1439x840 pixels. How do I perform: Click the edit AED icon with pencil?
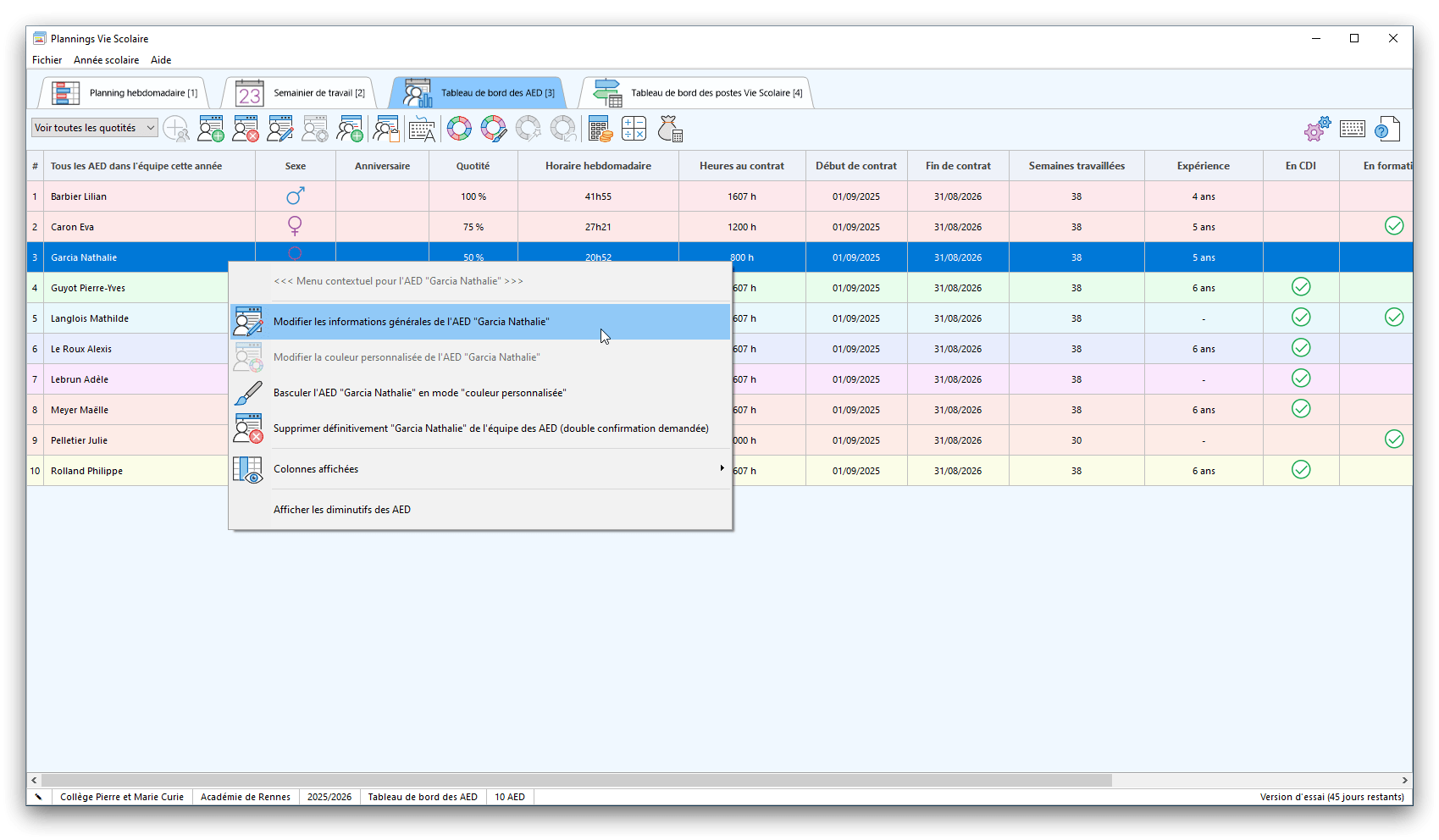pos(280,129)
